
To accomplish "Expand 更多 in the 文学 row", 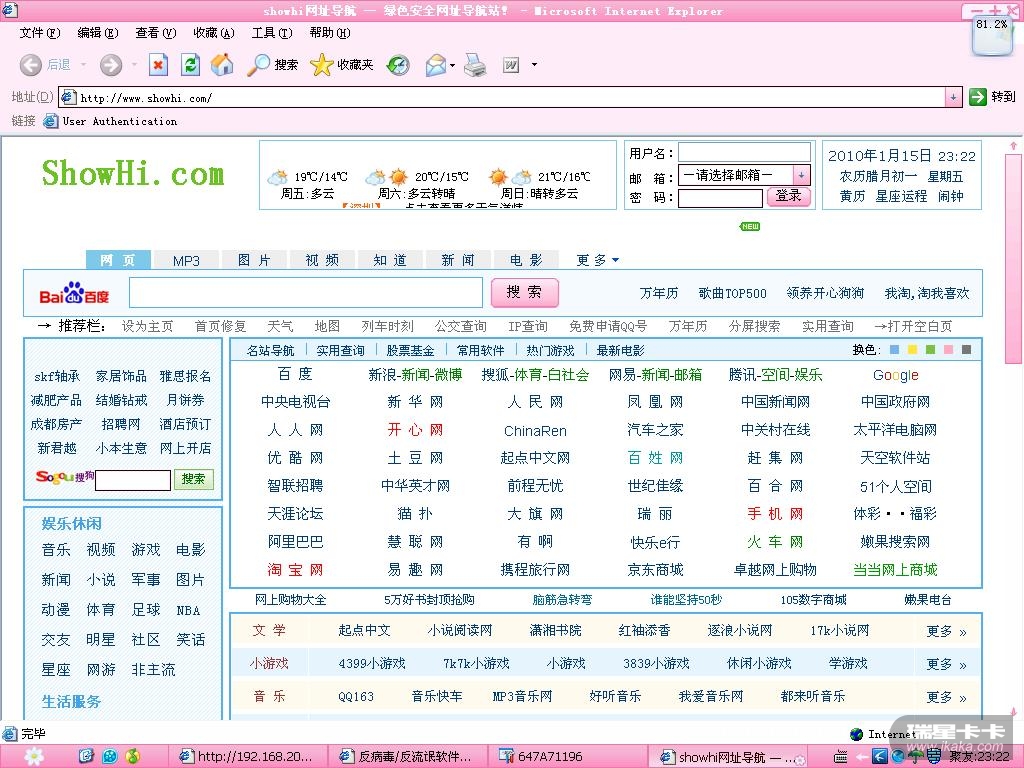I will (946, 631).
